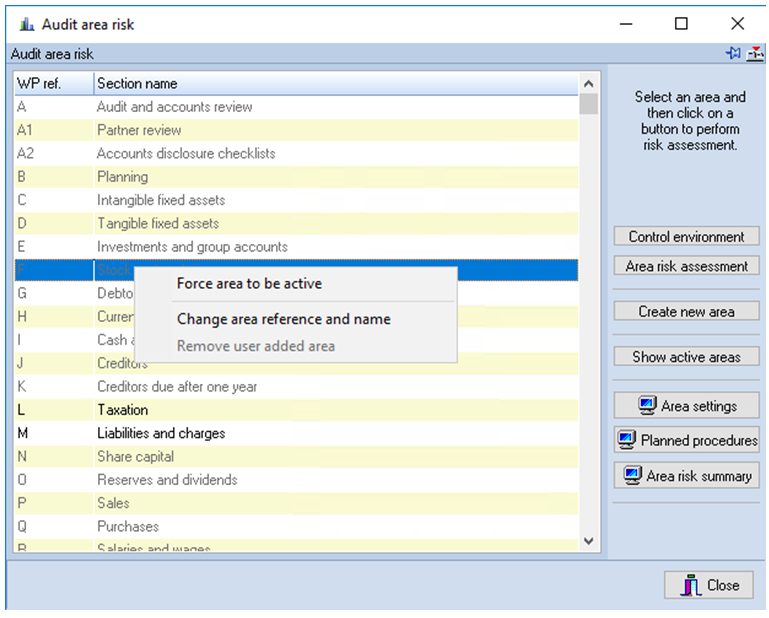Viewport: 769px width, 618px height.
Task: Click the monitor icon on Planned procedures
Action: pyautogui.click(x=627, y=440)
